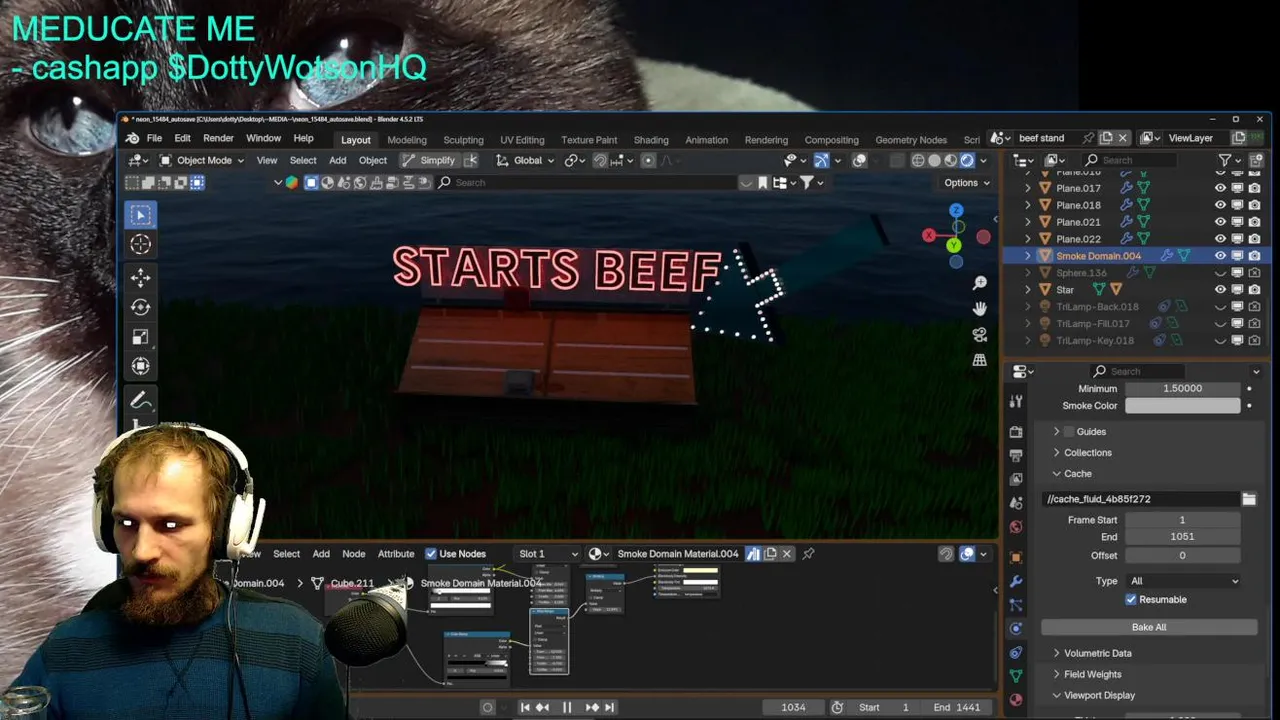
Task: Enable the Guides checkbox
Action: pyautogui.click(x=1069, y=431)
